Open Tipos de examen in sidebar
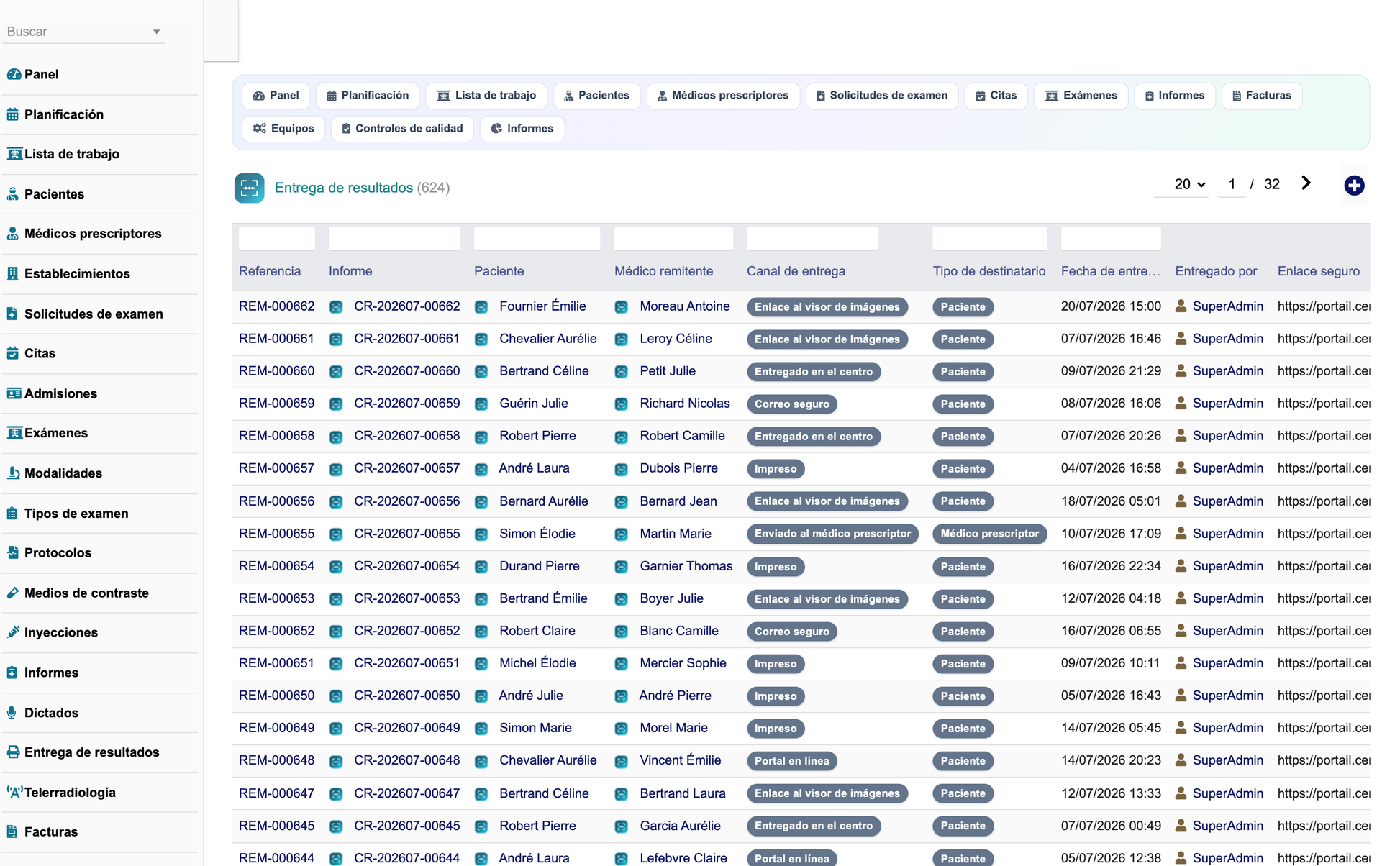Image resolution: width=1400 pixels, height=866 pixels. pyautogui.click(x=76, y=514)
